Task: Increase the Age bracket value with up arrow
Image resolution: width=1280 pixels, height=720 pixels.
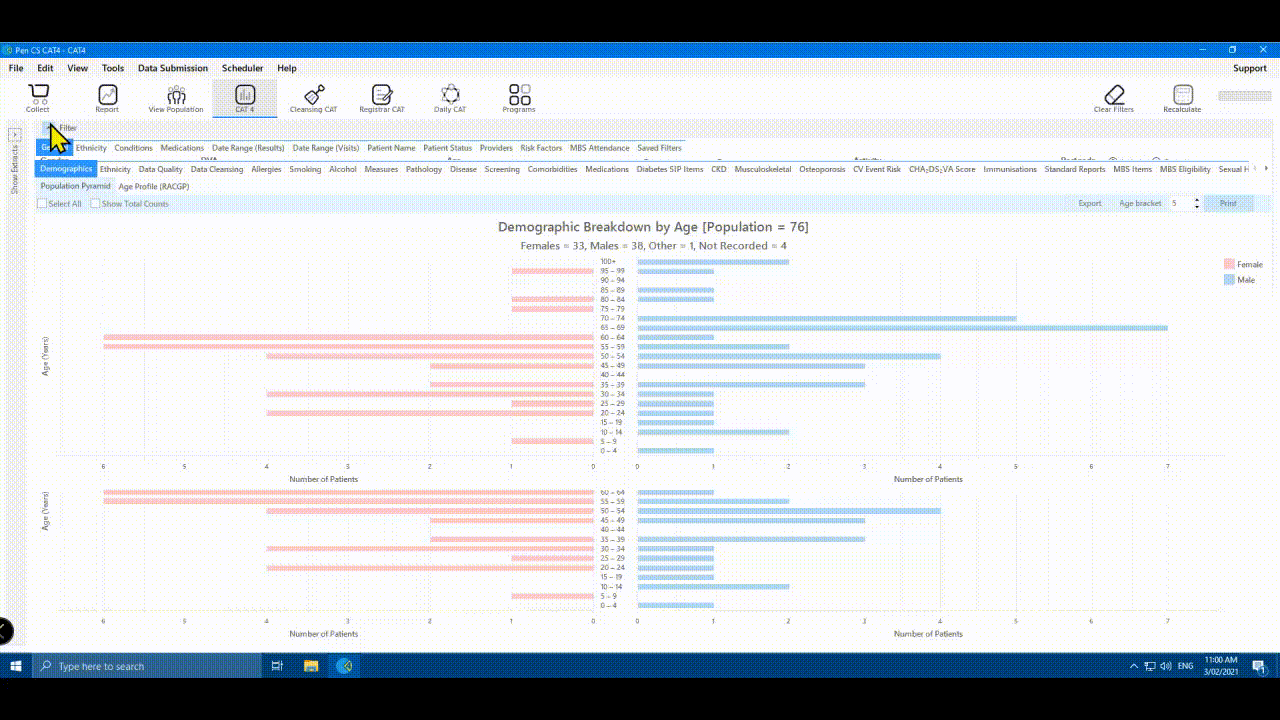Action: point(1197,200)
